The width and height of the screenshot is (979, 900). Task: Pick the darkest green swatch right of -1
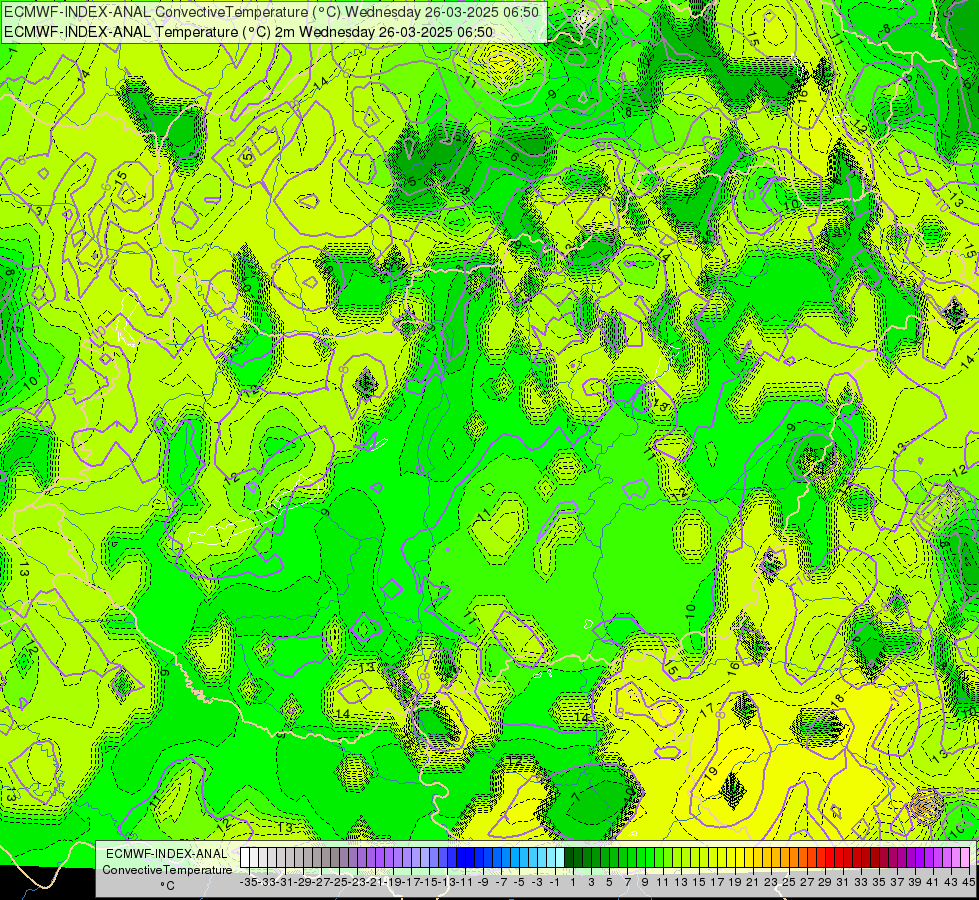[x=569, y=858]
